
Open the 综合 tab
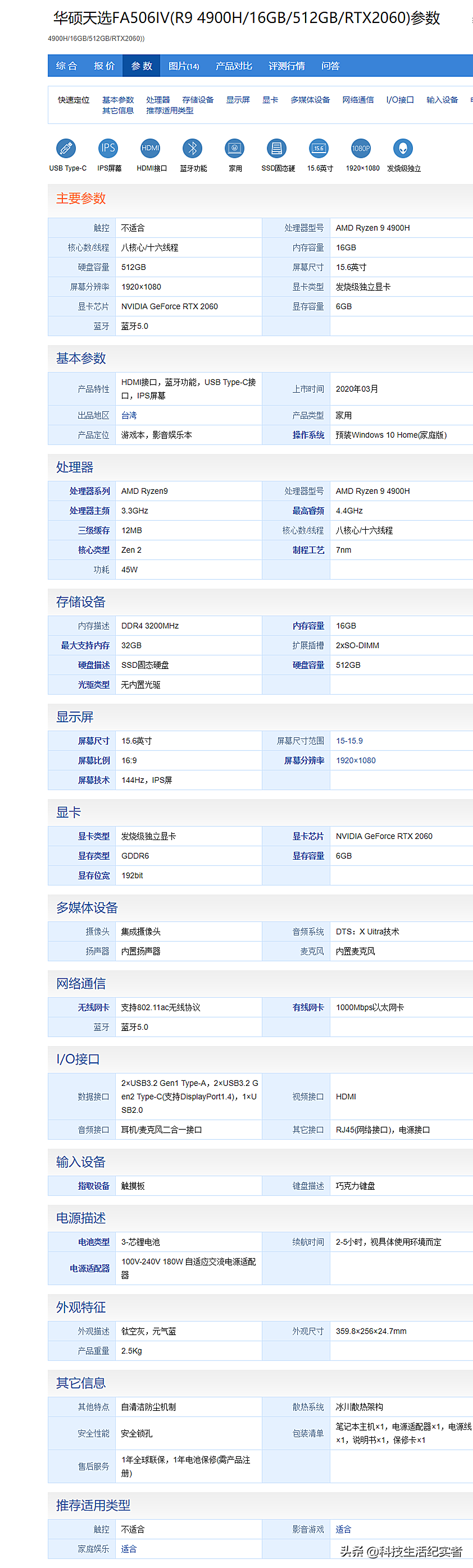(x=66, y=66)
